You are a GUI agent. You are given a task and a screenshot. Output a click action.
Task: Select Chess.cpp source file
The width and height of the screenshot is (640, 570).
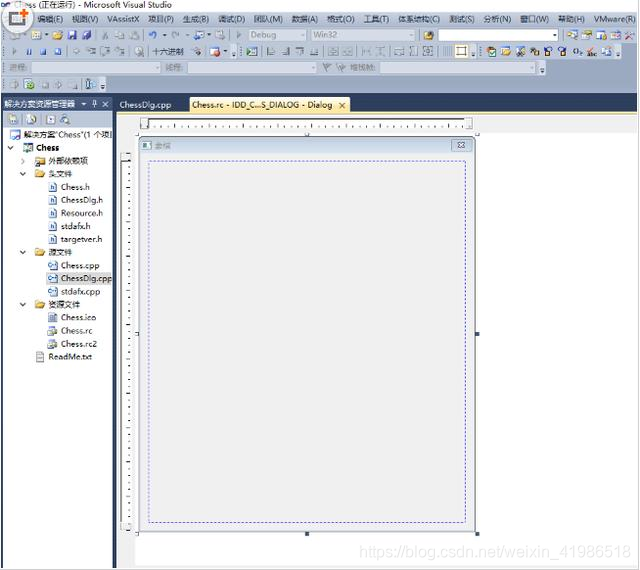[x=80, y=265]
